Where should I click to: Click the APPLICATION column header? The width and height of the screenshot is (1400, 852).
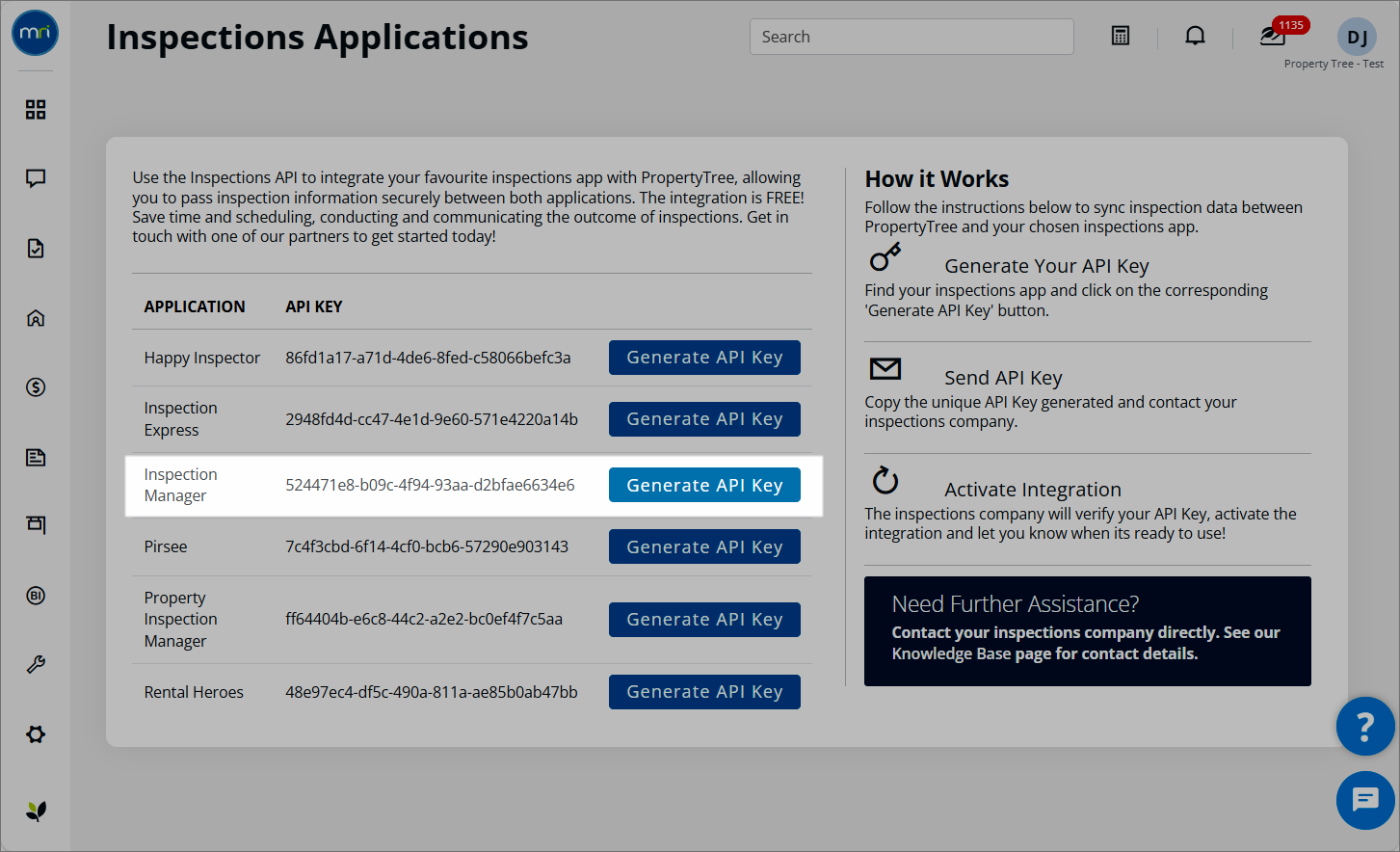(x=195, y=306)
